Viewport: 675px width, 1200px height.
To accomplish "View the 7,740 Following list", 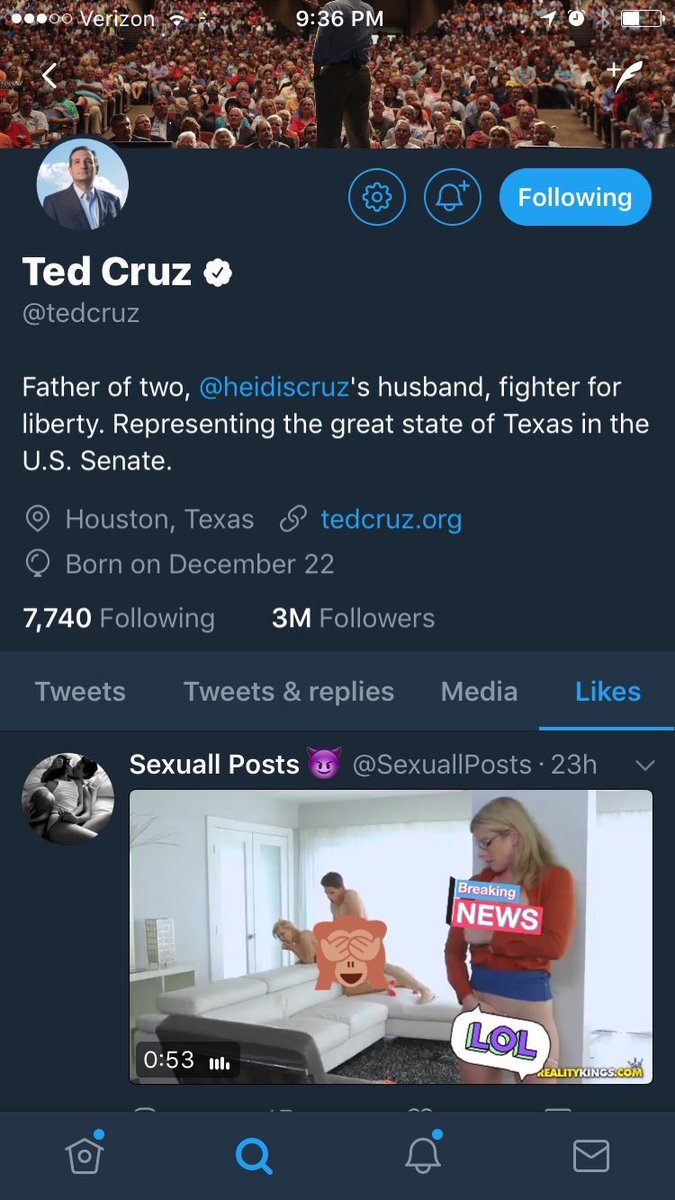I will (118, 618).
